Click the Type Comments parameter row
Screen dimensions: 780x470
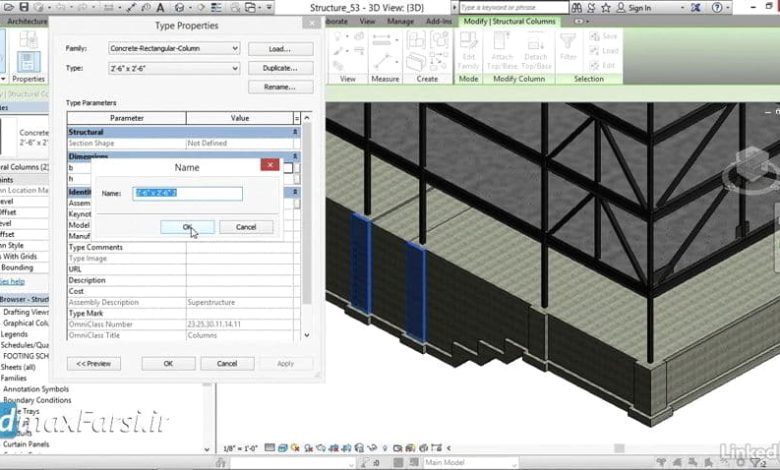(184, 247)
